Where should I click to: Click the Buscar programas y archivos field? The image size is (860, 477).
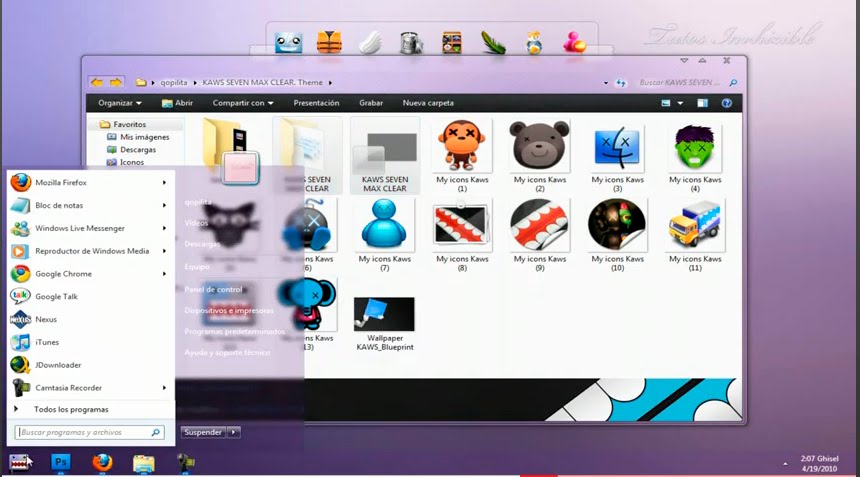coord(89,432)
